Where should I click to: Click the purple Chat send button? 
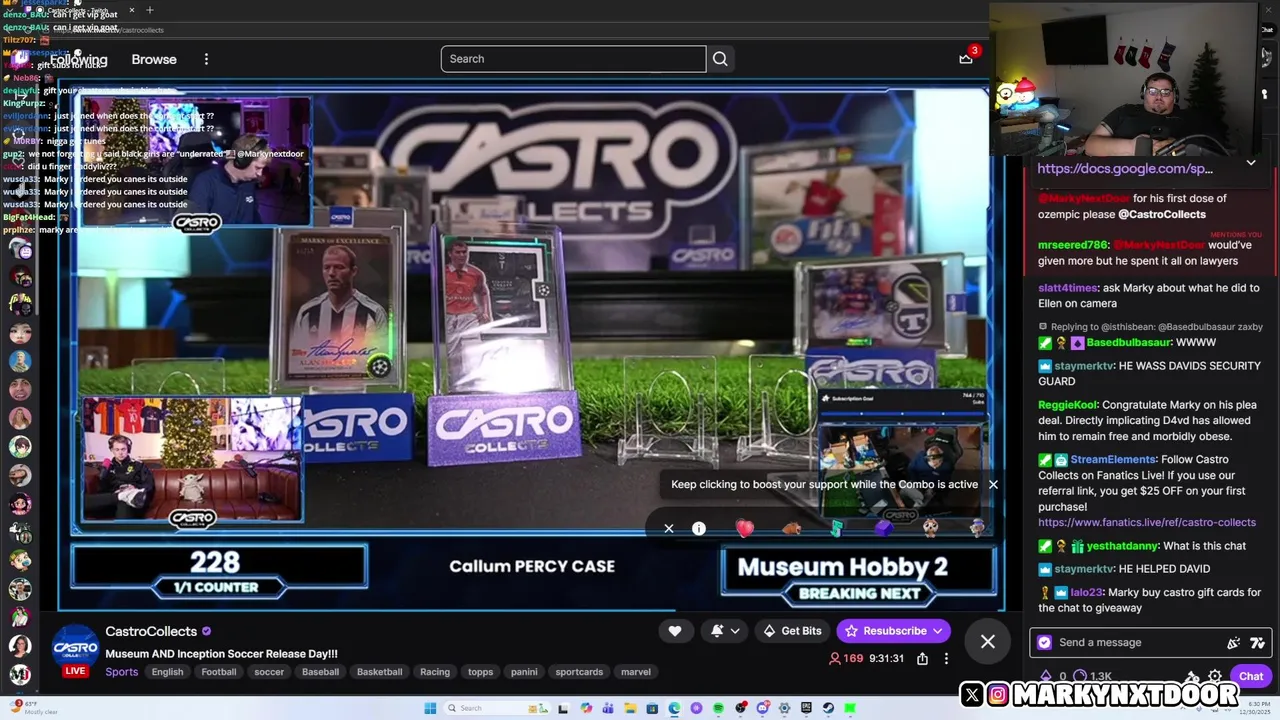[x=1251, y=676]
